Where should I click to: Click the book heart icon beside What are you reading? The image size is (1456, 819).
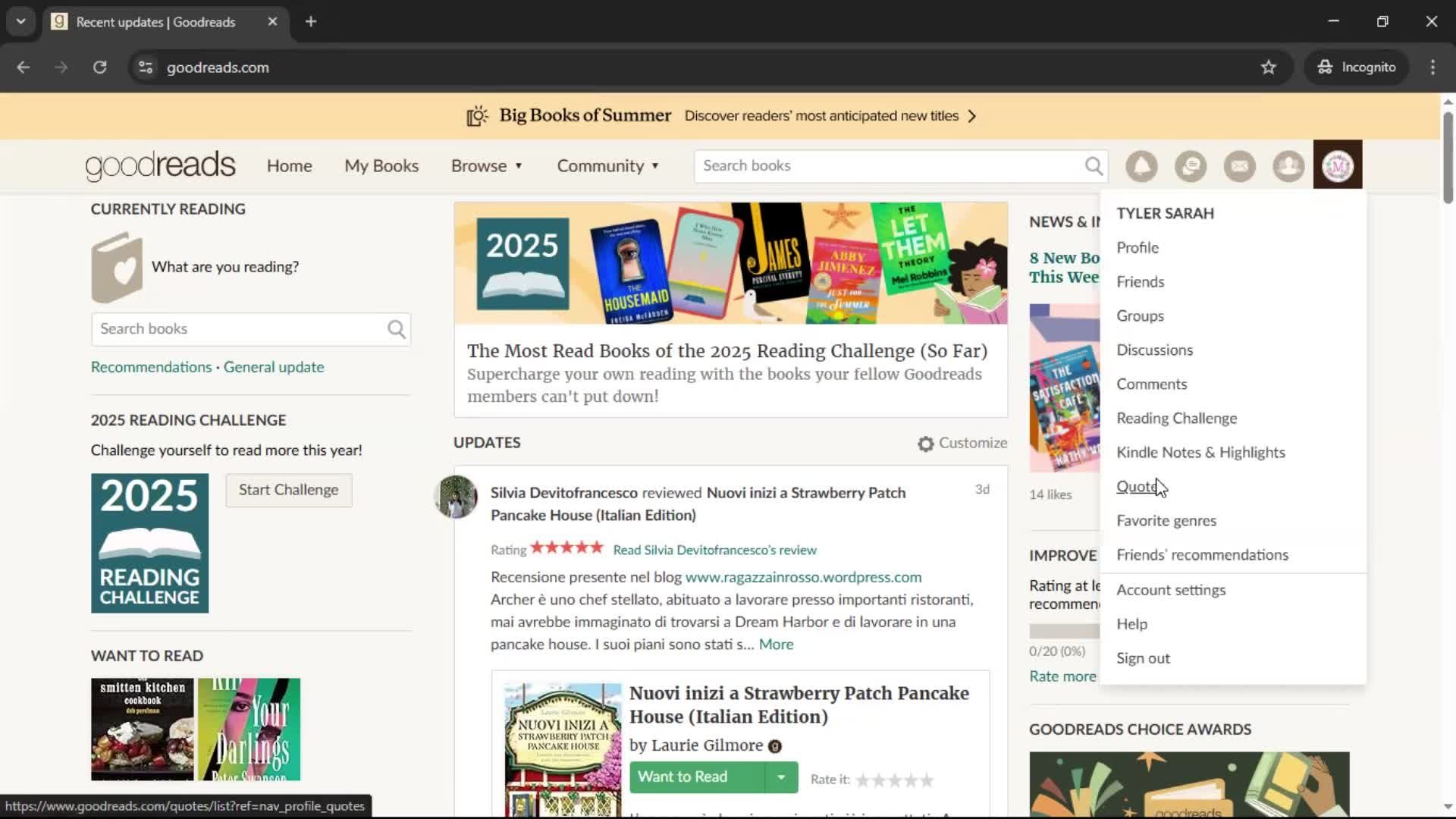tap(117, 267)
